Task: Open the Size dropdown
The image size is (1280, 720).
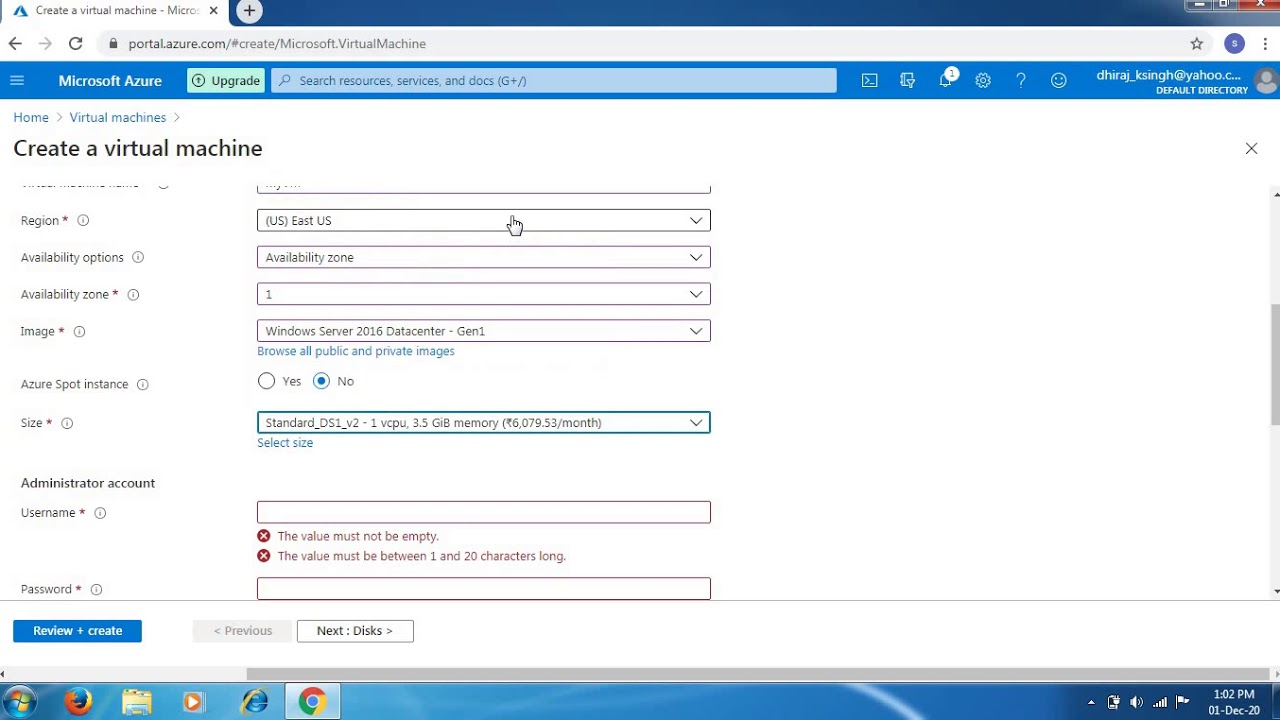Action: (x=484, y=423)
